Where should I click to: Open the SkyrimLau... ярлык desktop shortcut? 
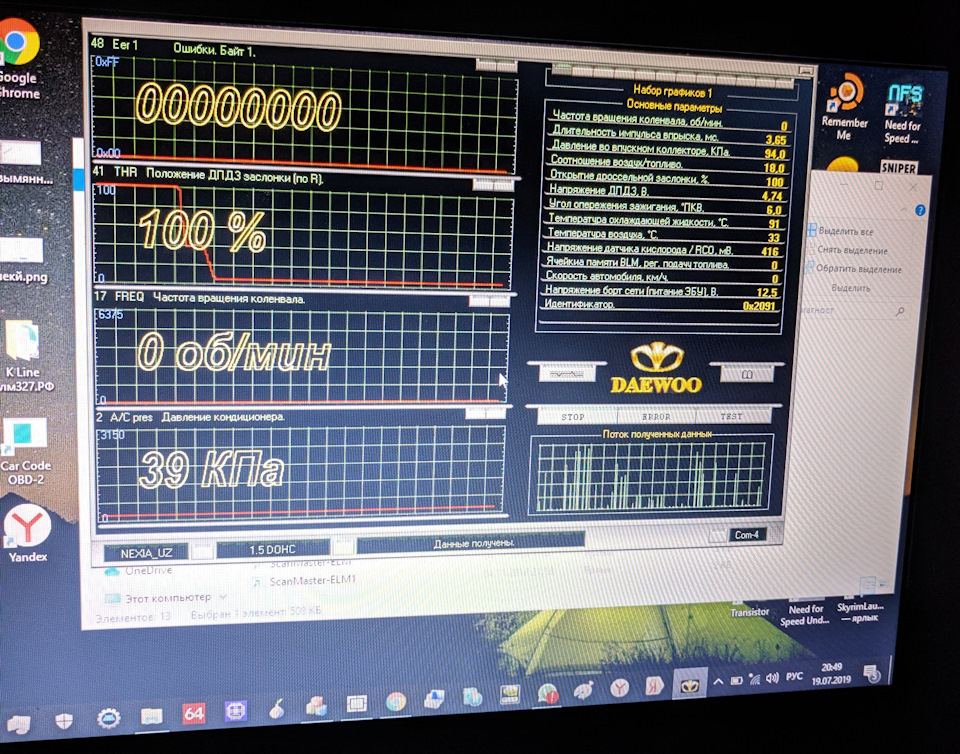click(x=860, y=611)
